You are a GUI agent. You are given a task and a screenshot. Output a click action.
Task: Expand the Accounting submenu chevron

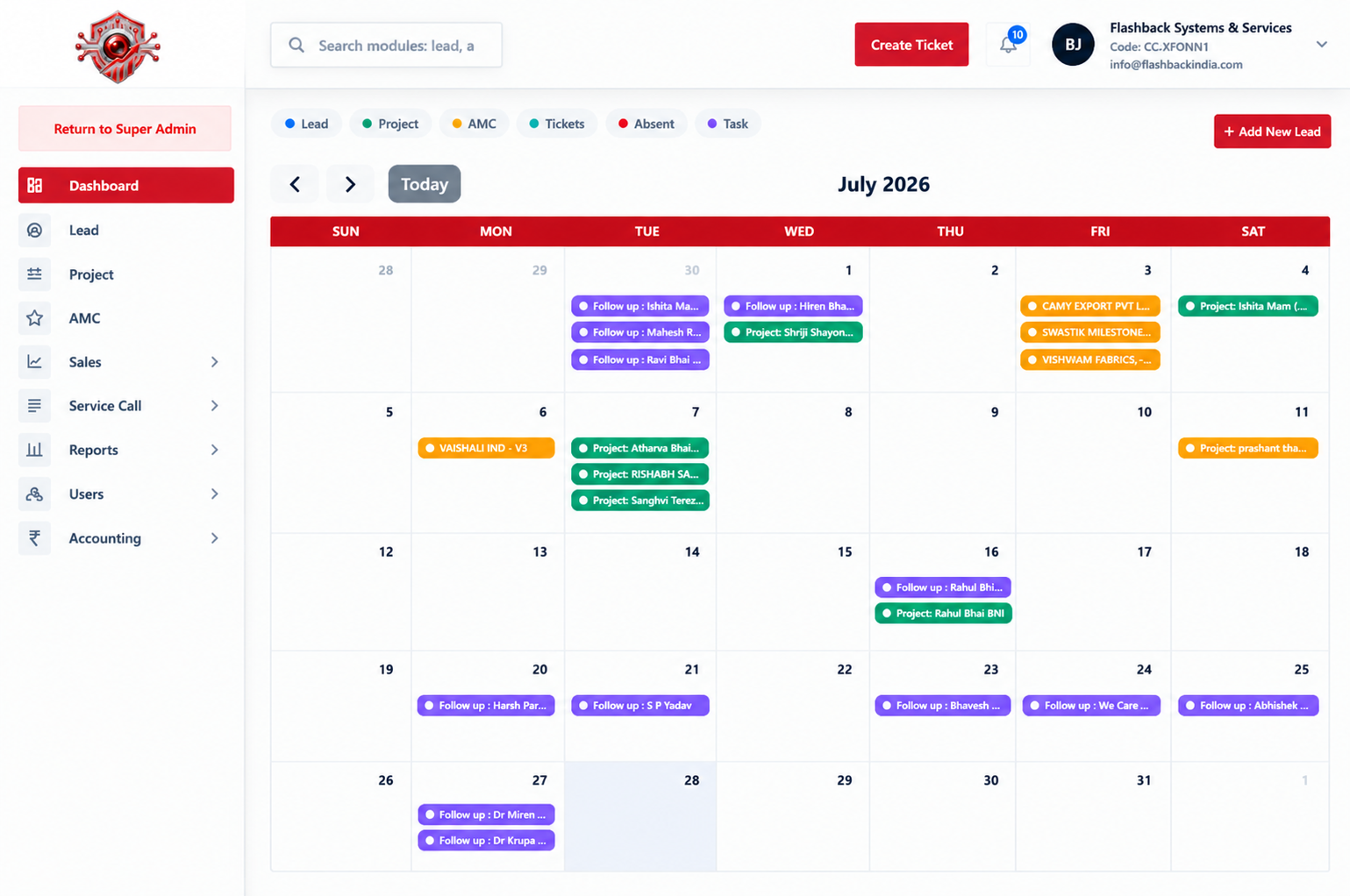pos(215,538)
